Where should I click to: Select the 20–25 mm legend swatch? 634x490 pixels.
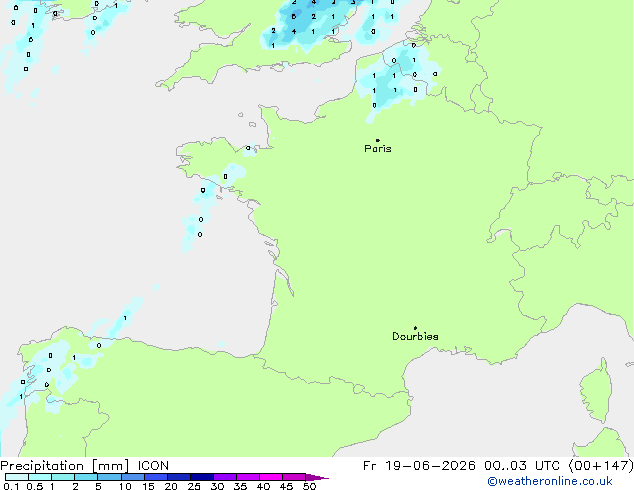[178, 477]
